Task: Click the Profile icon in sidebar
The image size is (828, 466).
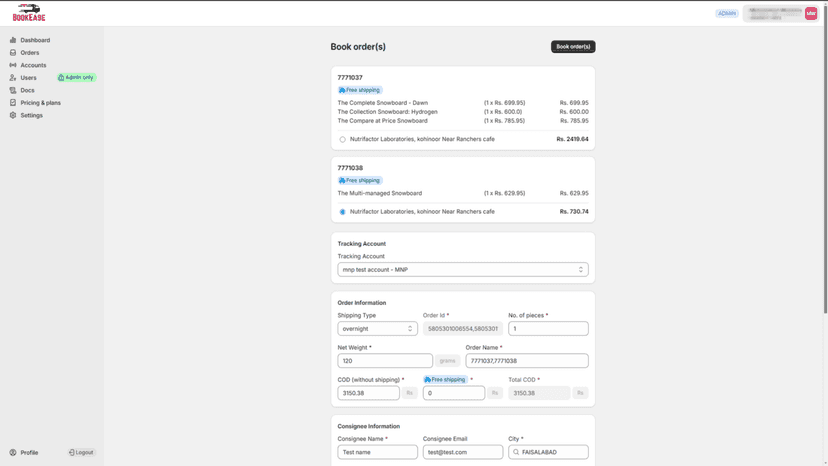Action: click(x=13, y=452)
